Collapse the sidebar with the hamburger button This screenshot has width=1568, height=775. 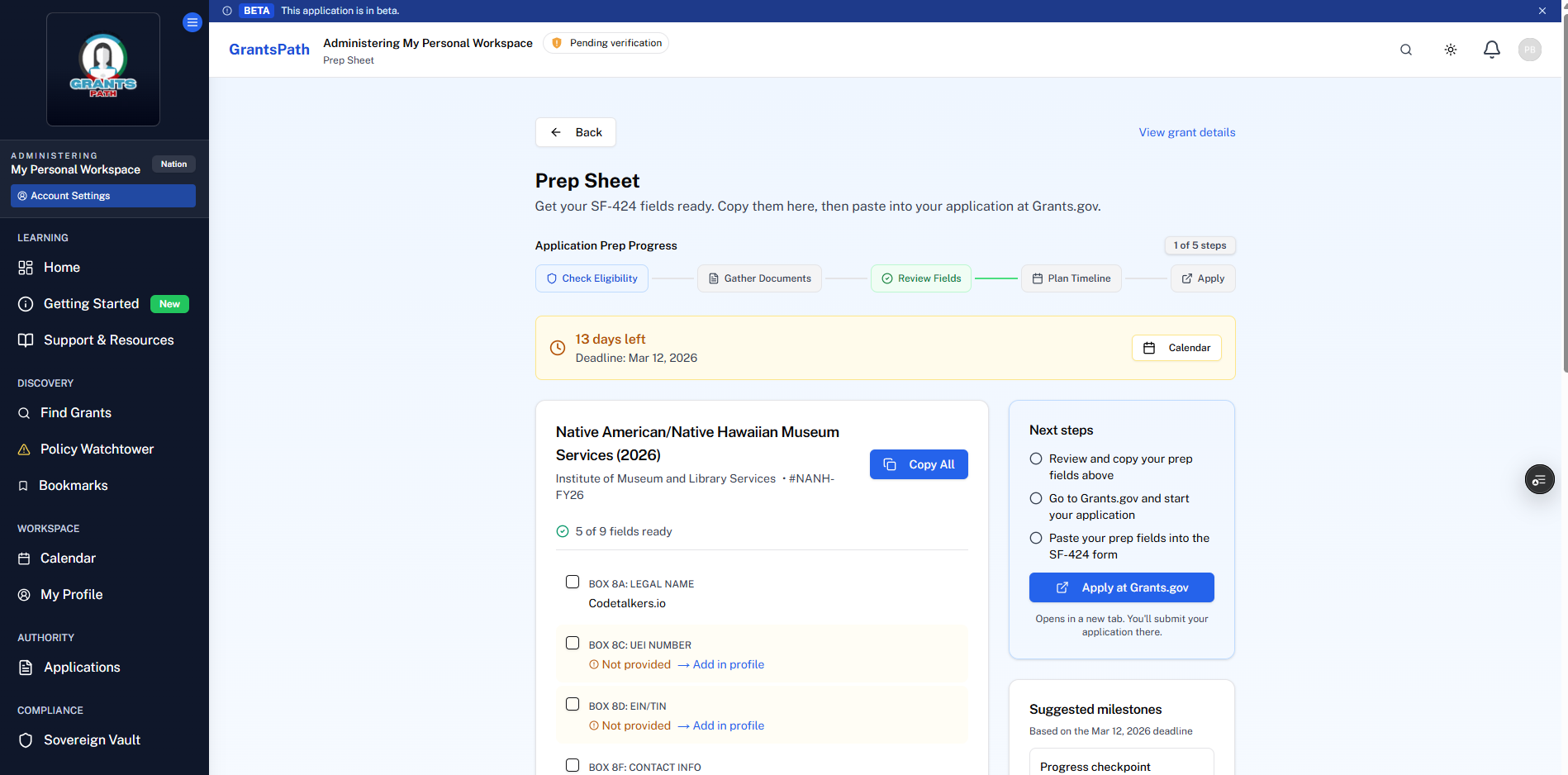192,21
